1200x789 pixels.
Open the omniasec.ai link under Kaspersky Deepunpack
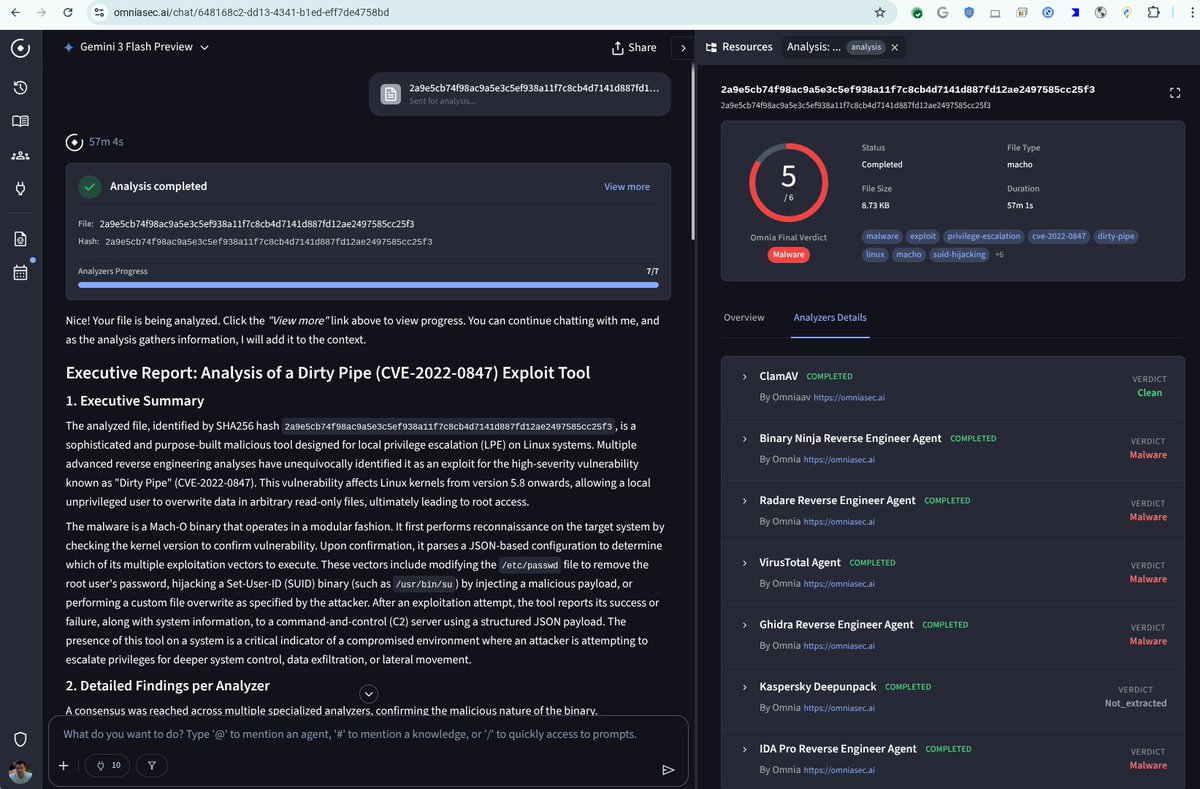point(839,707)
